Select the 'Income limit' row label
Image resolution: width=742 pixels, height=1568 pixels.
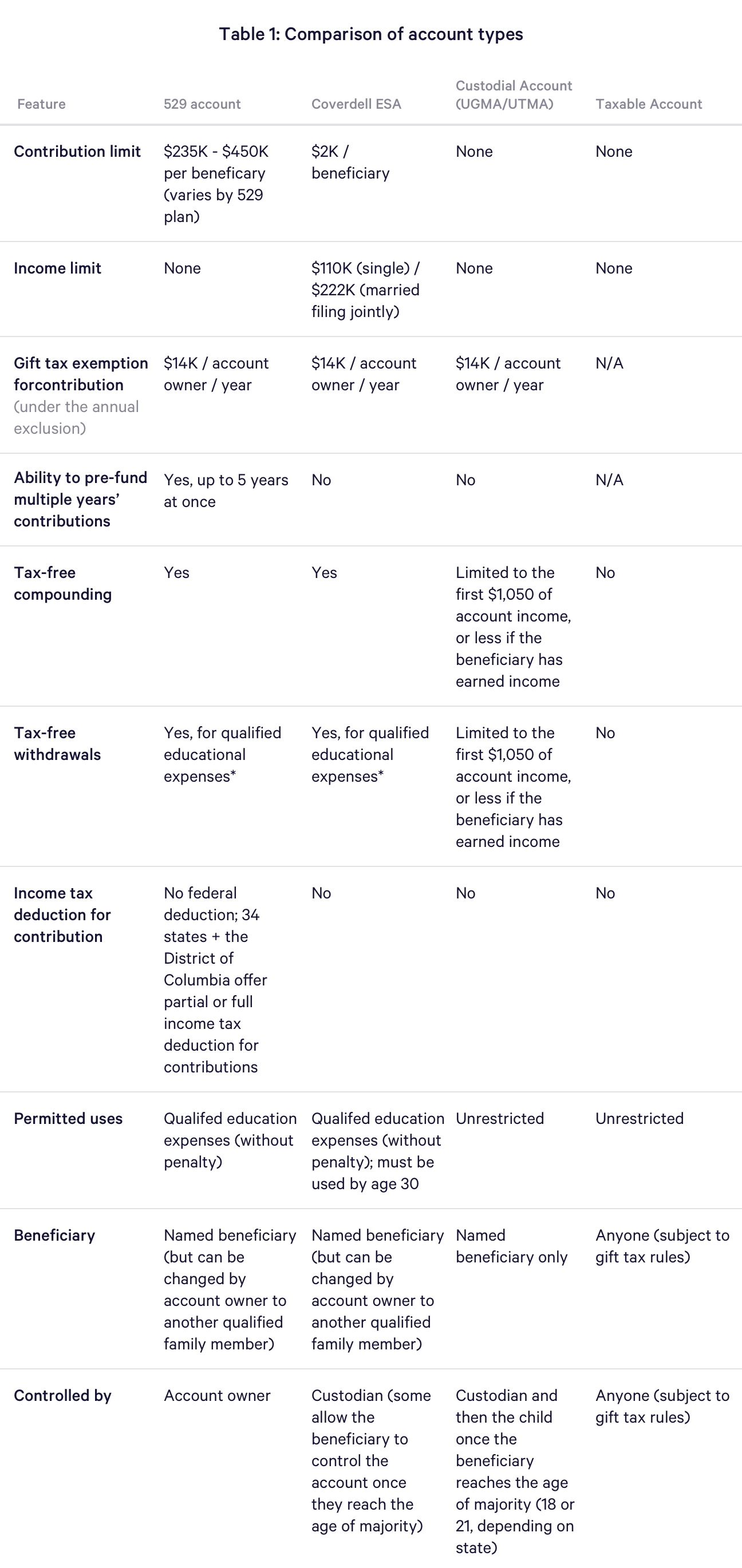point(58,268)
